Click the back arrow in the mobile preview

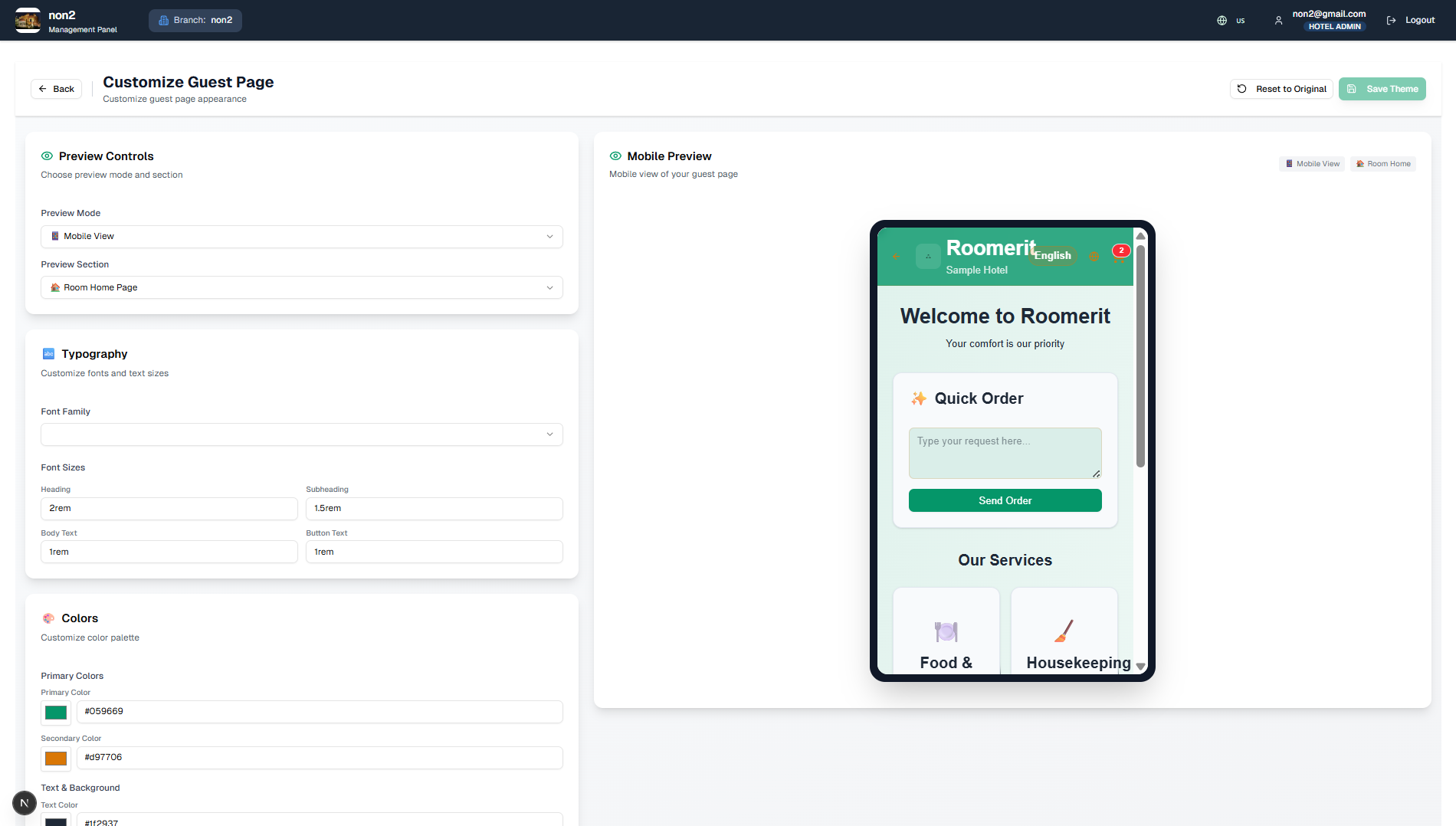tap(896, 256)
